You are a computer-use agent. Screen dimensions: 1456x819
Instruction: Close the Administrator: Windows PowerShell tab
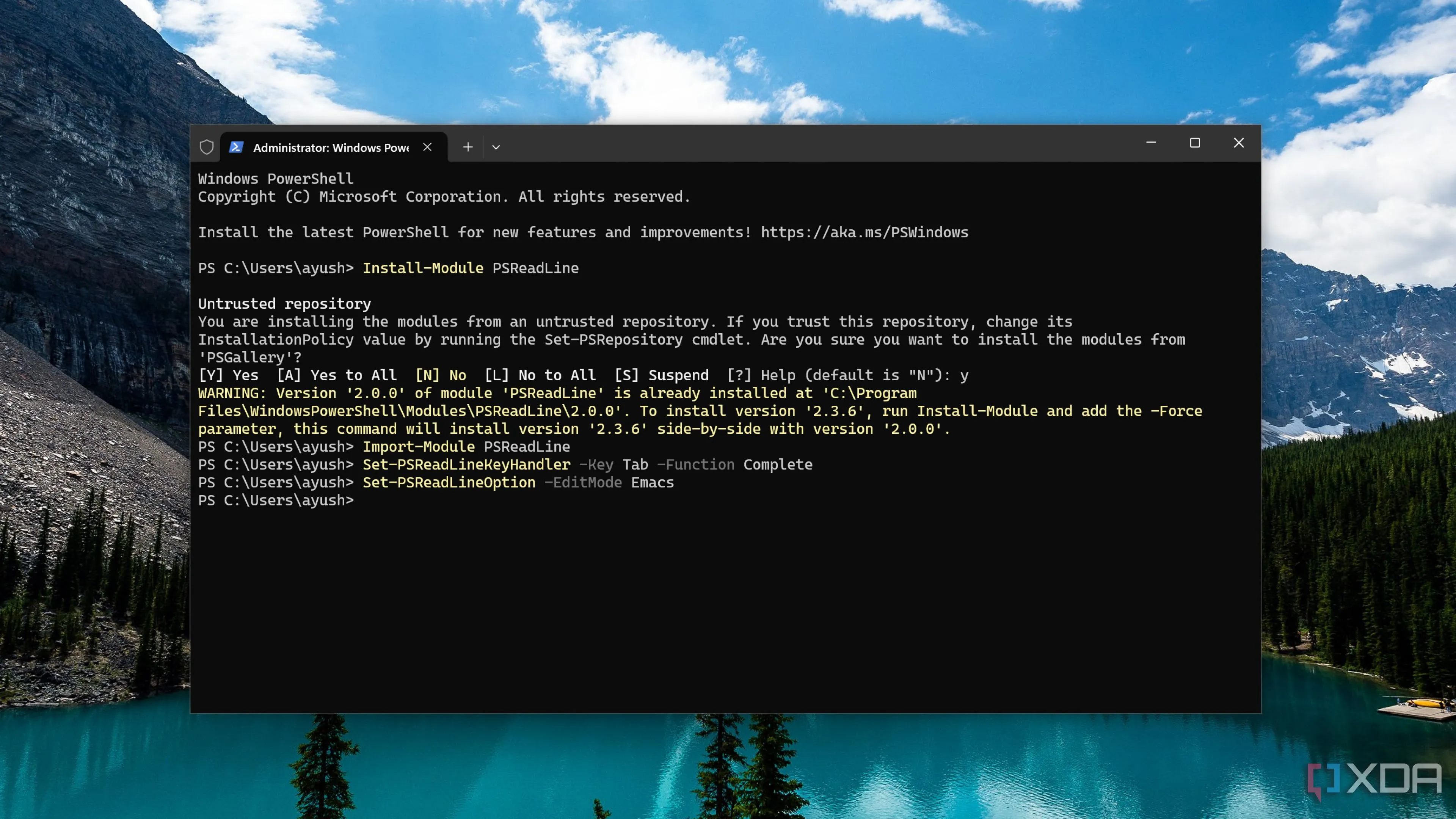click(x=427, y=147)
